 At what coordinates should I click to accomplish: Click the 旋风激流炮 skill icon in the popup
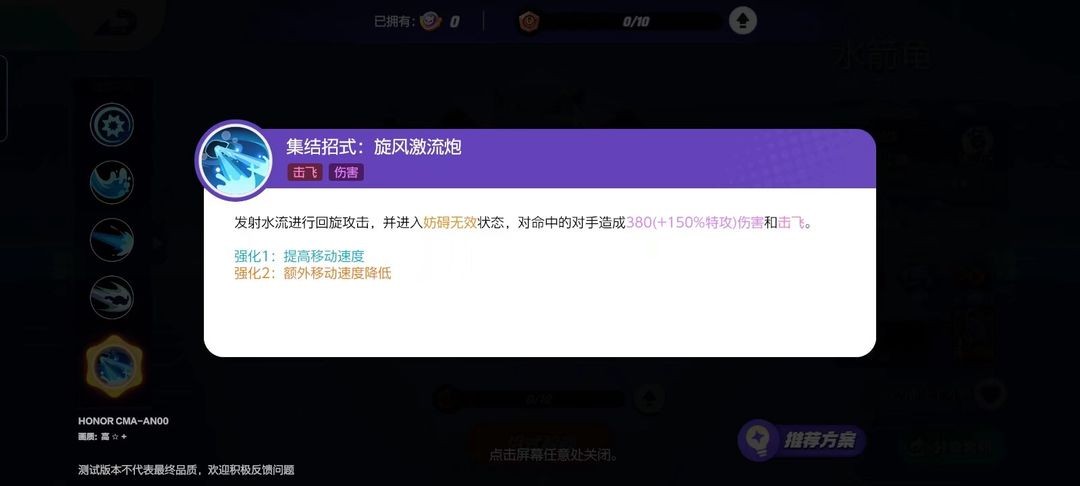point(236,161)
